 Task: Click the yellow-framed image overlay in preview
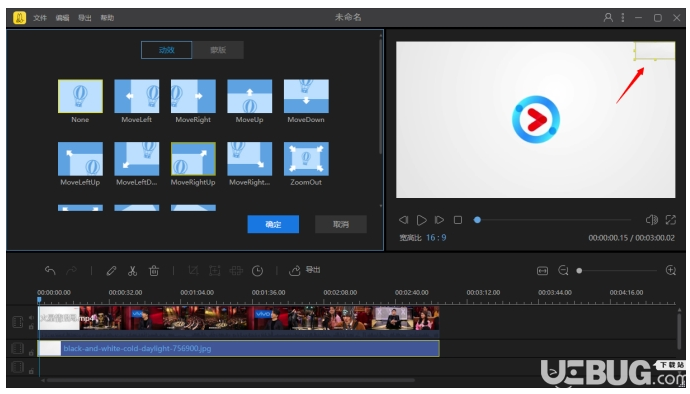654,50
